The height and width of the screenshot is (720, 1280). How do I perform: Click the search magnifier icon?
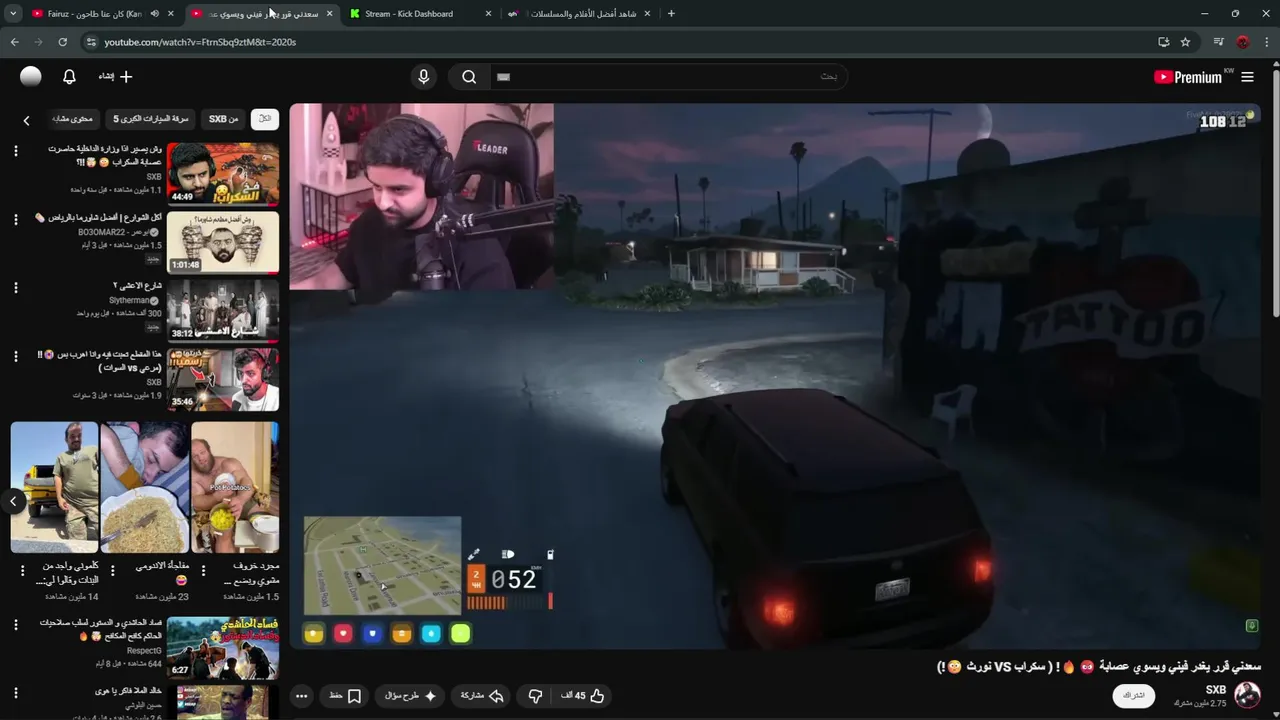click(x=469, y=77)
